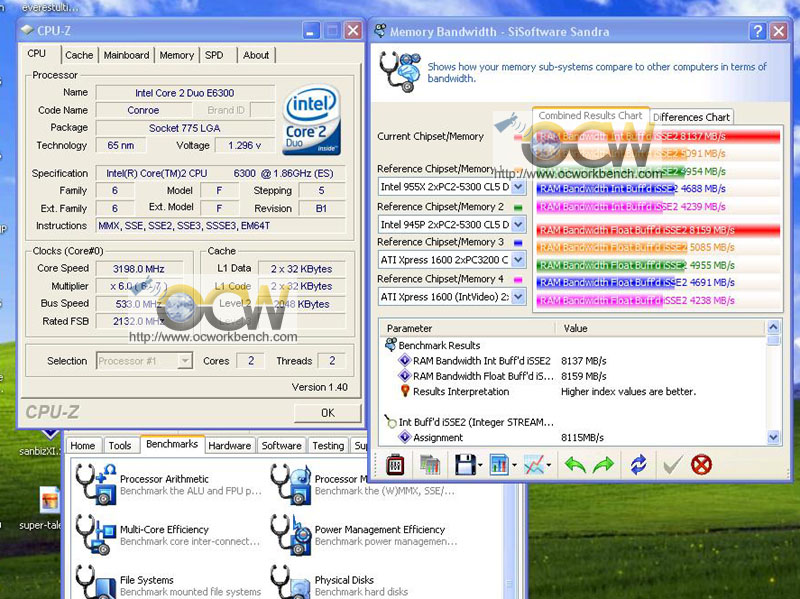The height and width of the screenshot is (599, 800).
Task: Cancel with the red circled X icon
Action: tap(702, 464)
